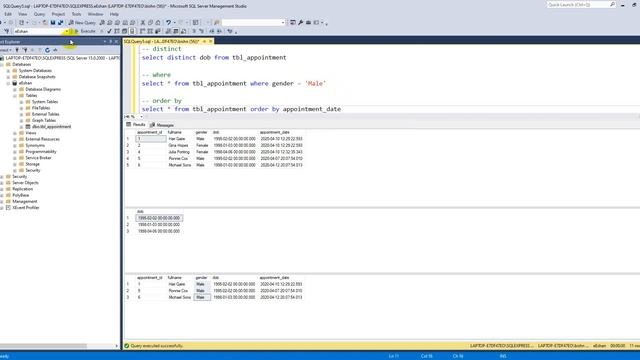Image resolution: width=640 pixels, height=360 pixels.
Task: Switch to Results to File
Action: (184, 31)
